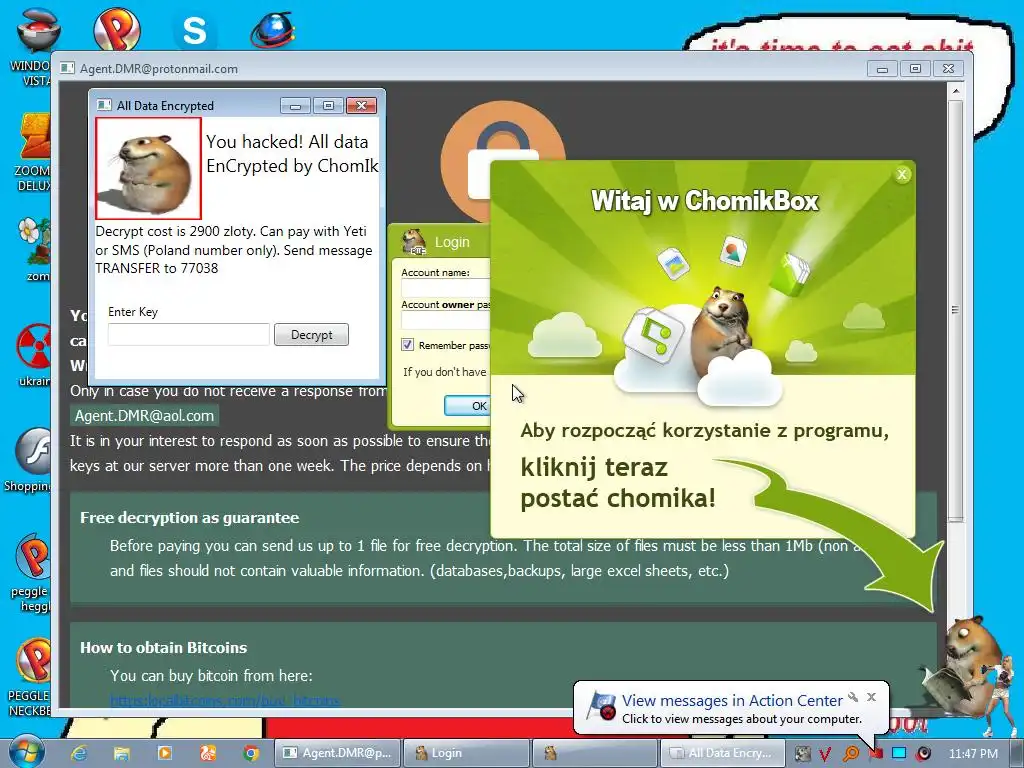Click the orange magnifier tray icon
Image resolution: width=1024 pixels, height=768 pixels.
click(850, 754)
